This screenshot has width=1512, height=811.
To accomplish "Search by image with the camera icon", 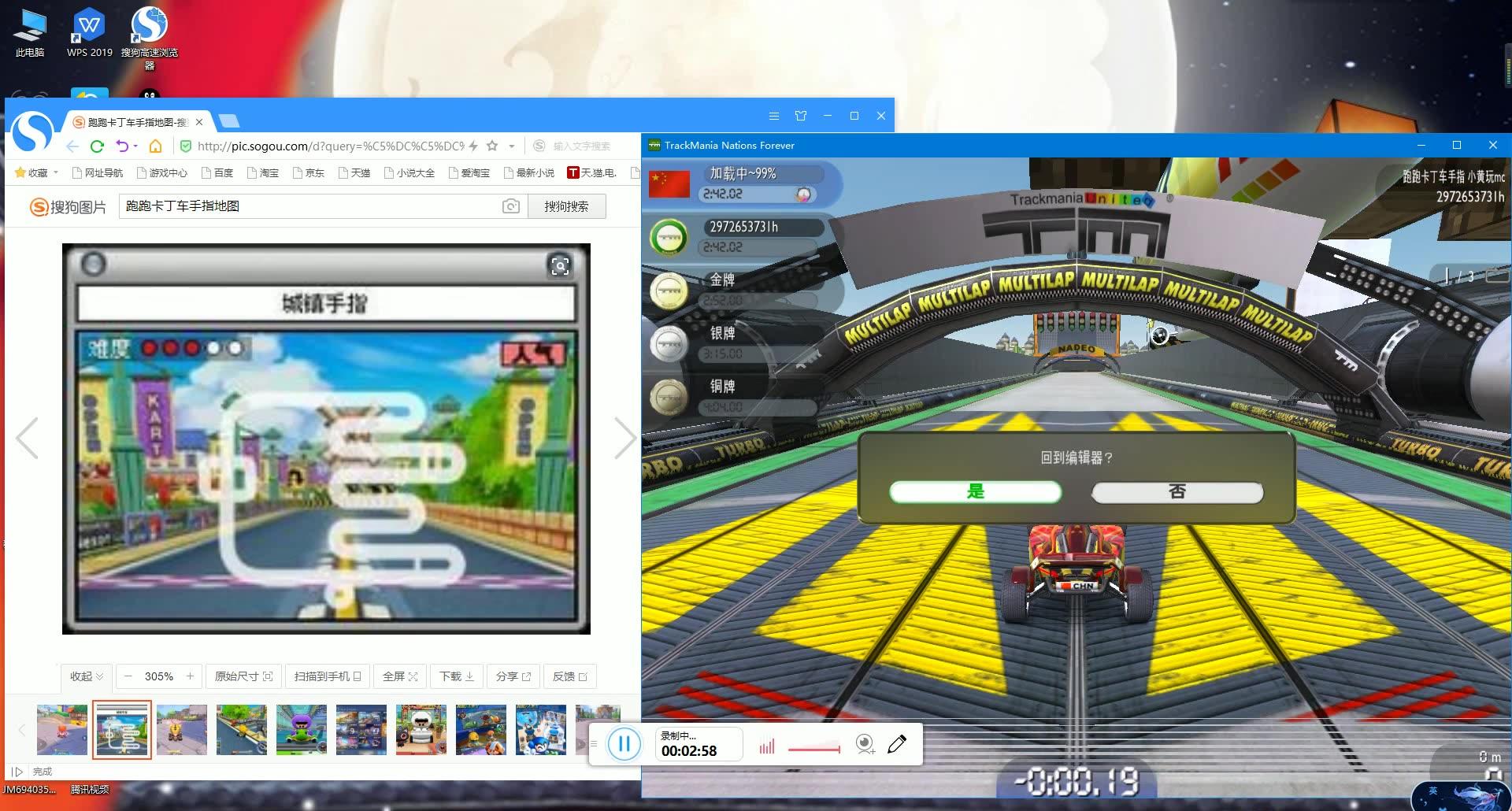I will point(511,206).
